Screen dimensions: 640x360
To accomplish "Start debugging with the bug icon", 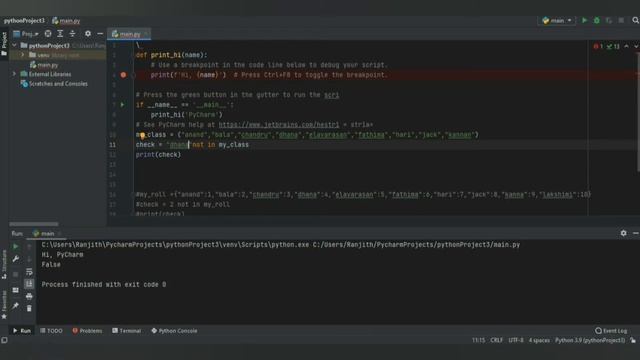I will click(597, 20).
